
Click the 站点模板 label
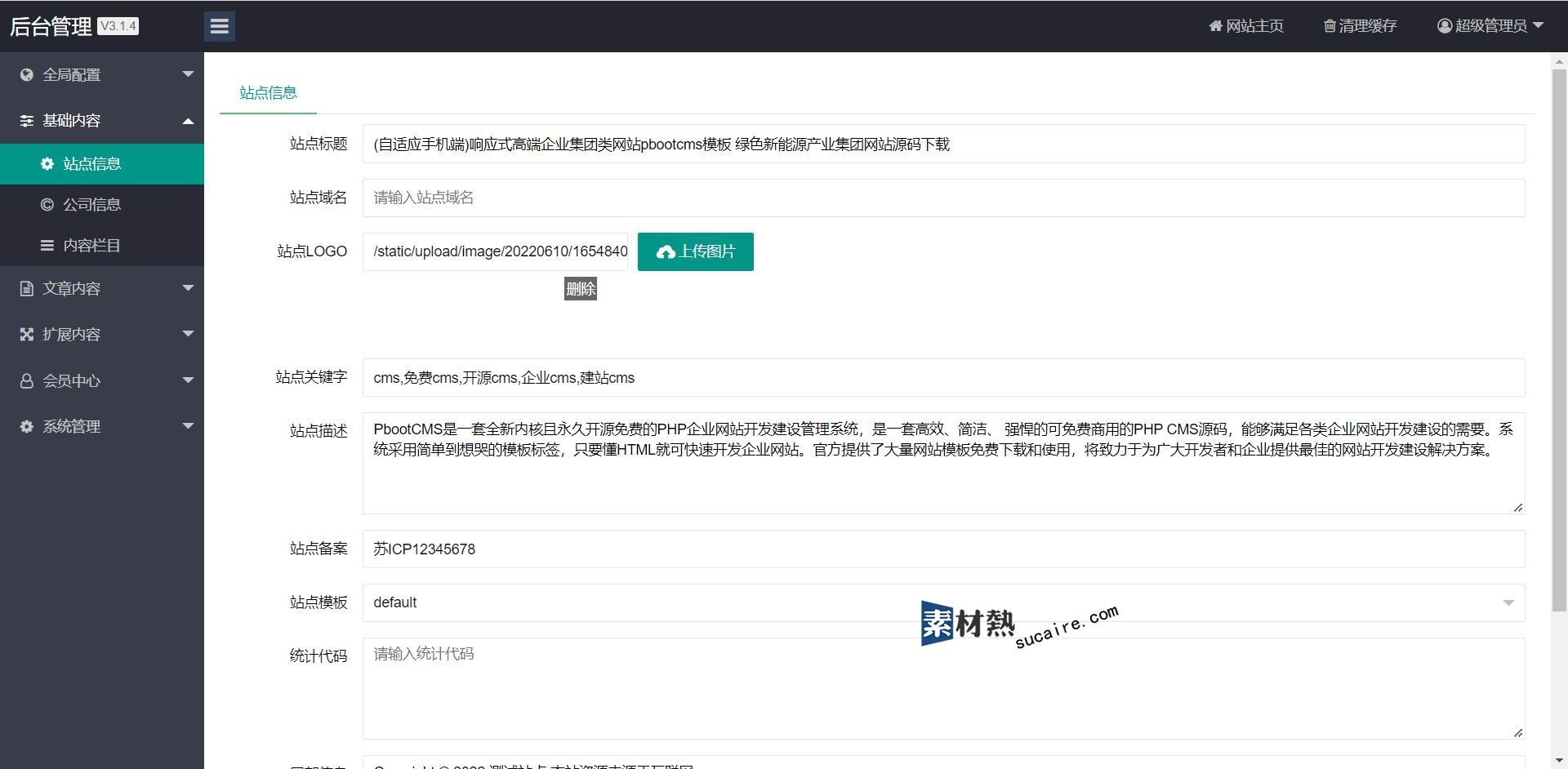[x=318, y=602]
